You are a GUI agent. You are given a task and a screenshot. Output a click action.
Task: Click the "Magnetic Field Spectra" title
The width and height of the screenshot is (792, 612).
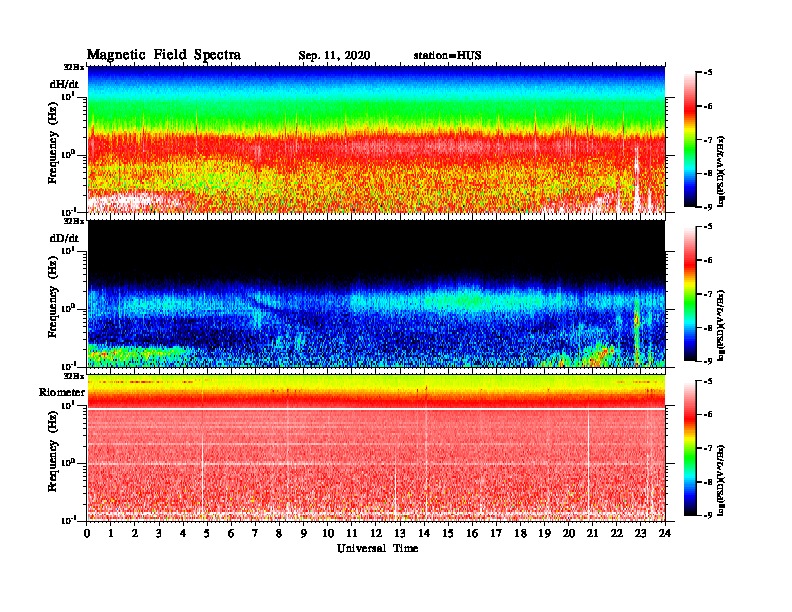click(164, 55)
